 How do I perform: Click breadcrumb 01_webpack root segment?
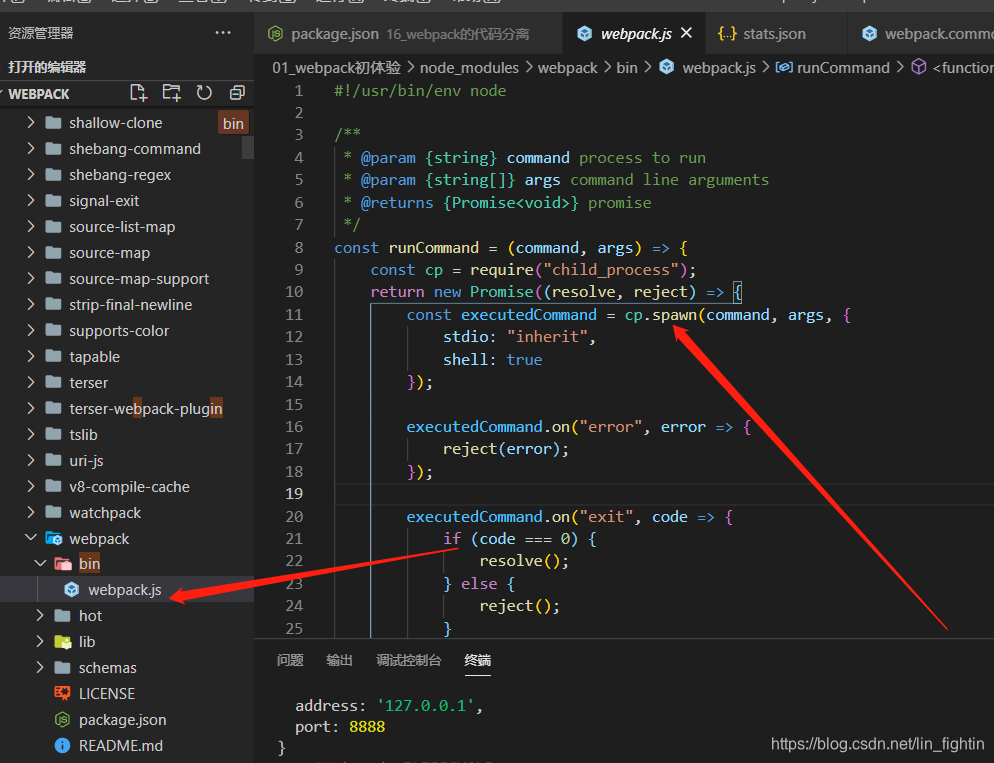(337, 68)
